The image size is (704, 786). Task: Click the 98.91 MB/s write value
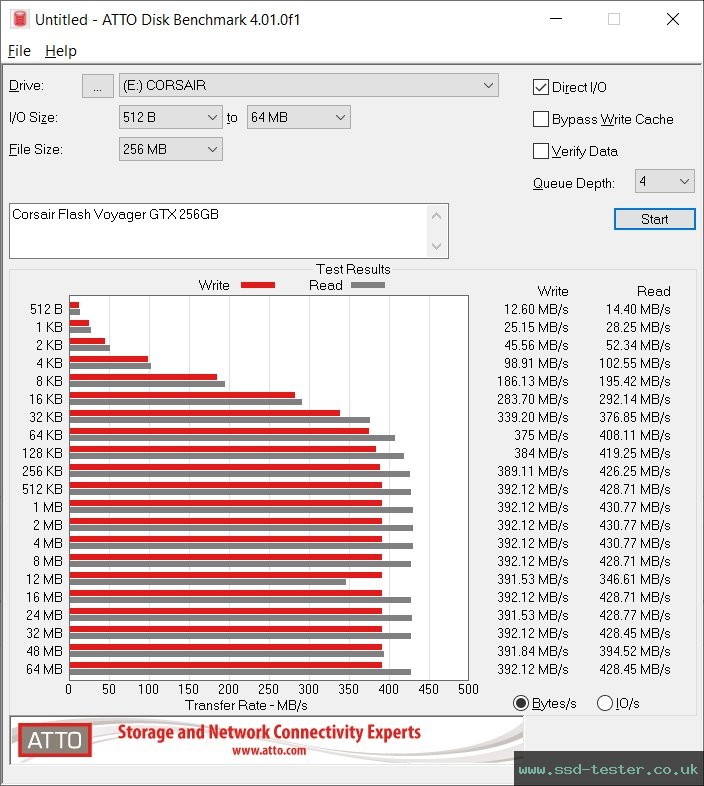pos(536,363)
